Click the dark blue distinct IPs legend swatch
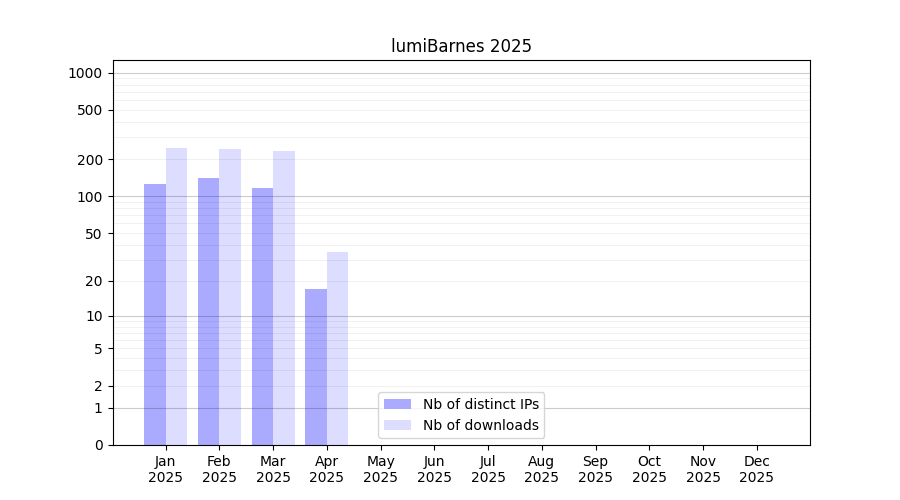Viewport: 900px width, 500px height. 397,404
